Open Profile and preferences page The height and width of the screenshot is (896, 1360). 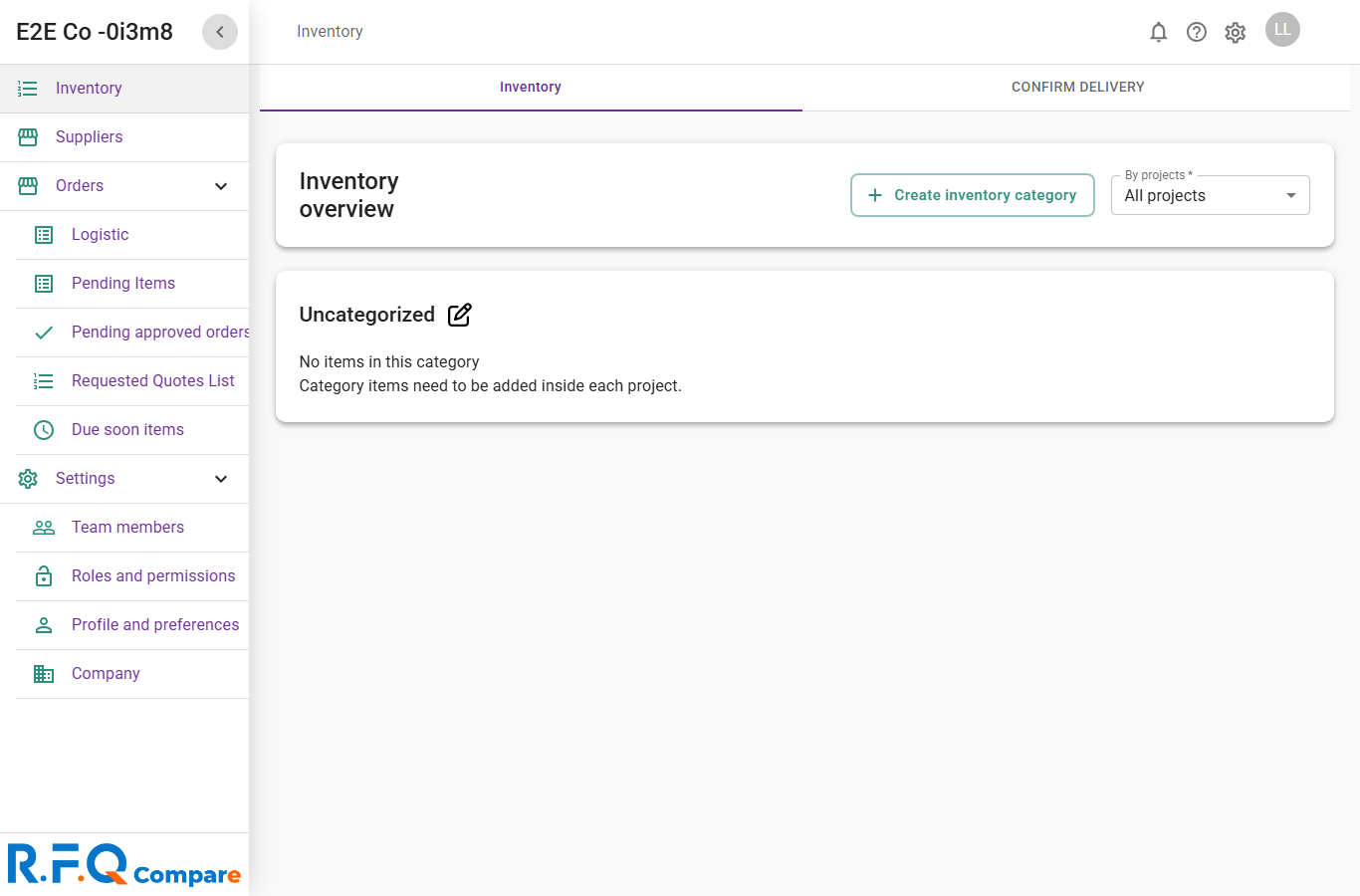click(x=132, y=625)
